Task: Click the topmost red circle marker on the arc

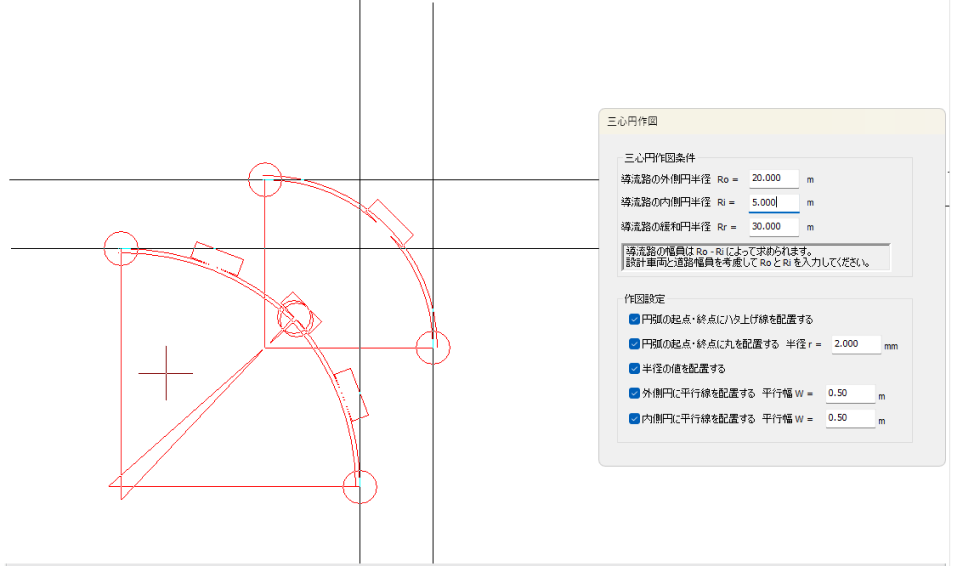Action: pos(265,177)
